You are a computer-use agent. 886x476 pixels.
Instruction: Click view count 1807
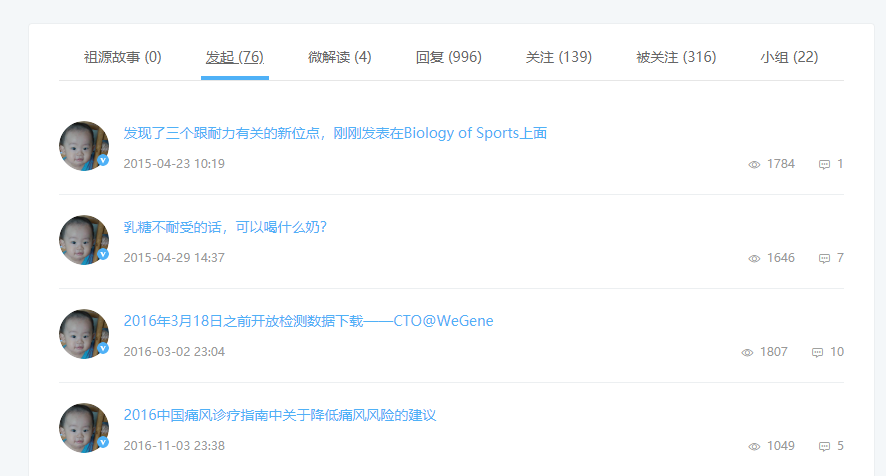click(774, 352)
